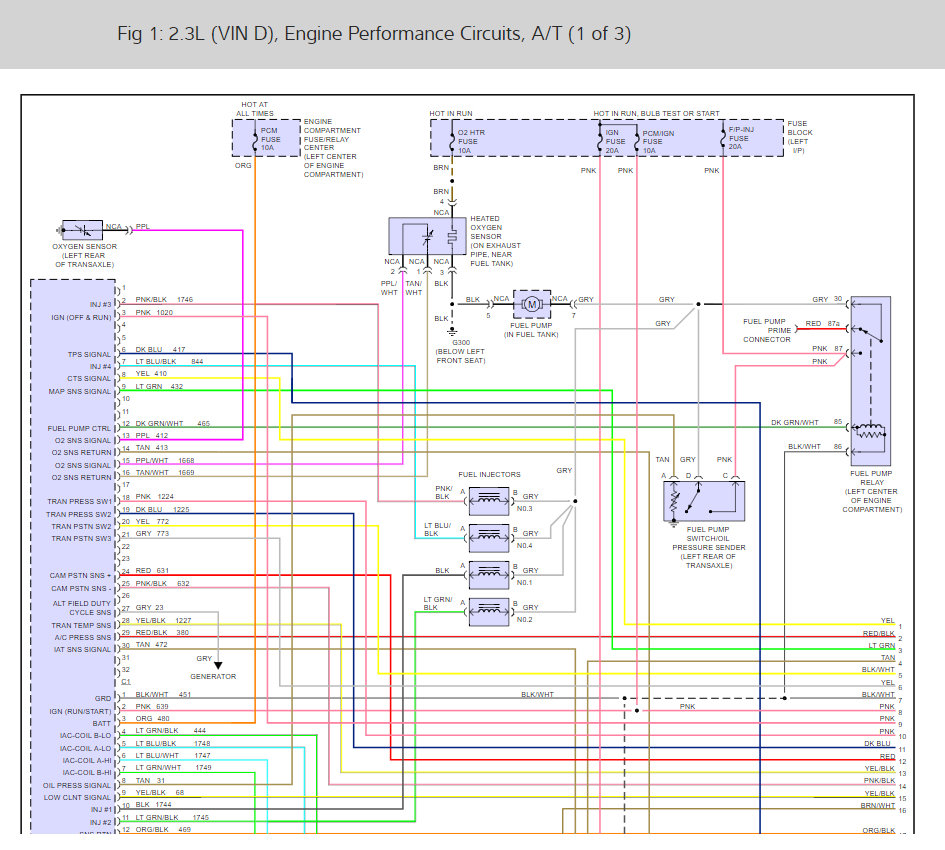Click the 'YEL/BLK 1227' wire label
This screenshot has width=945, height=850.
pyautogui.click(x=163, y=620)
